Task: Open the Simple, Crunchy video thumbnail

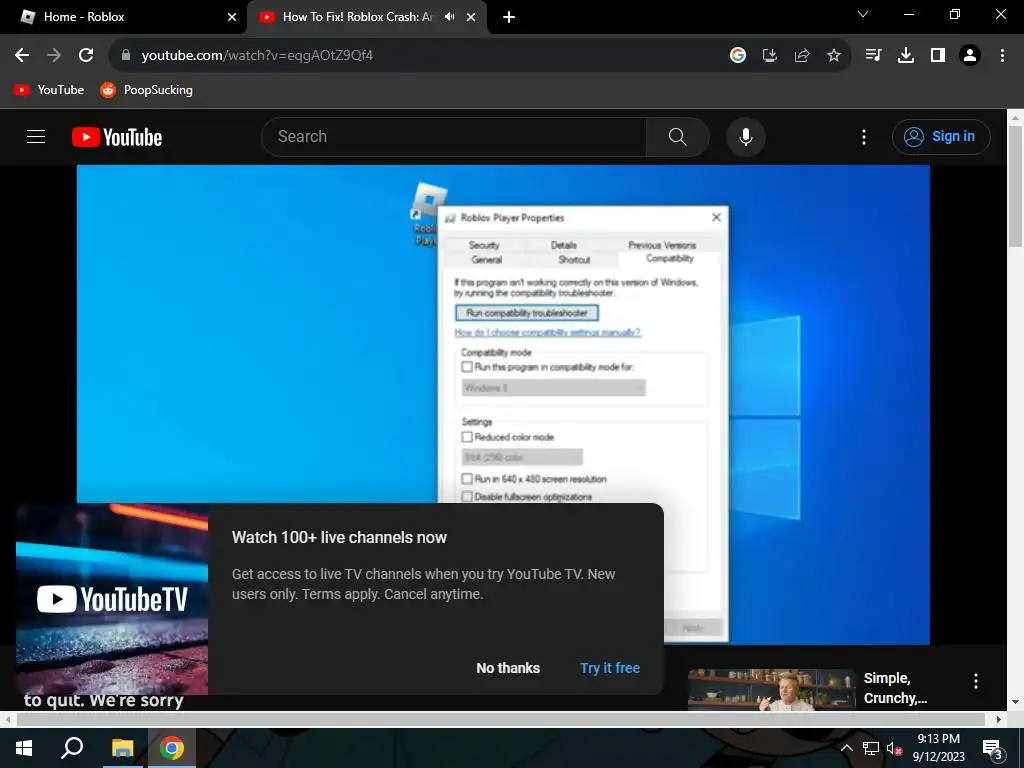Action: coord(771,690)
